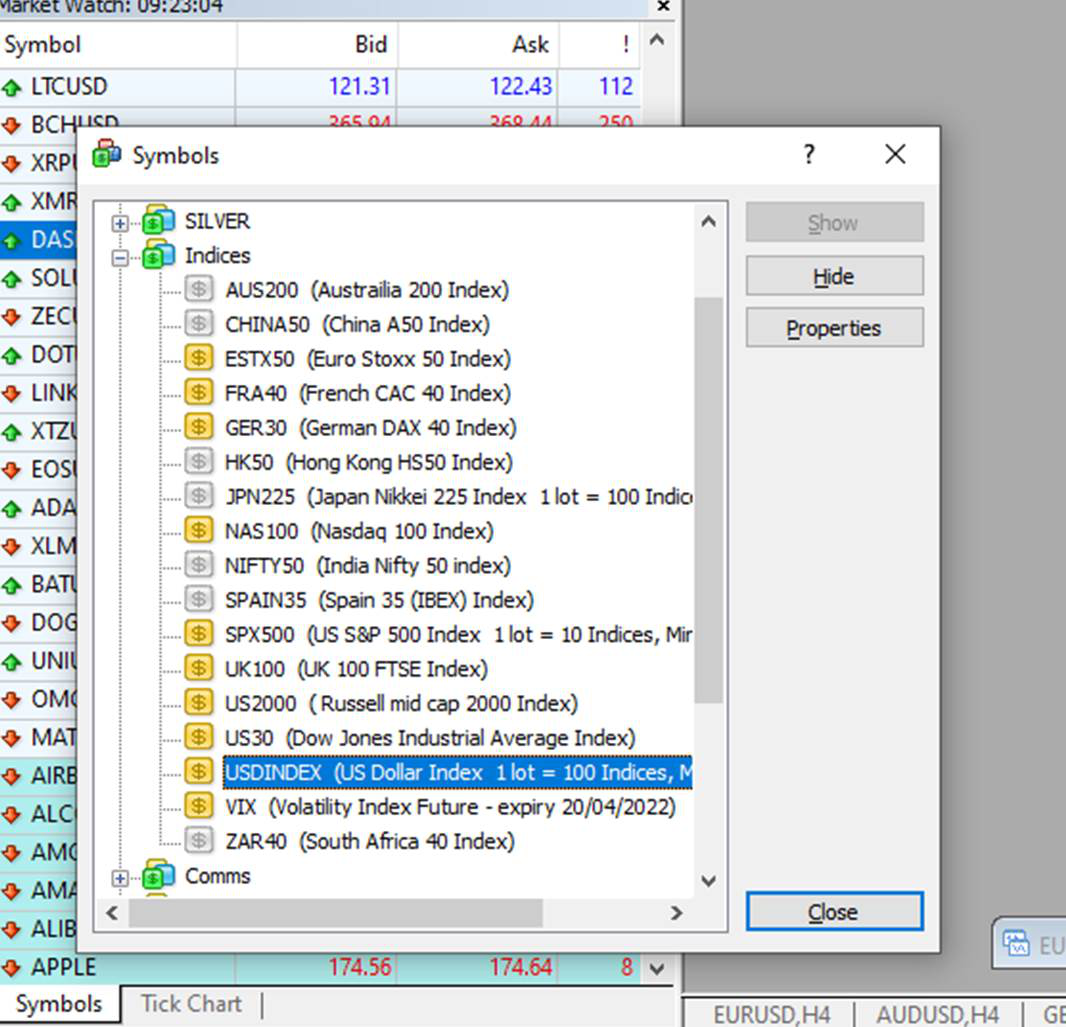Screen dimensions: 1066x1027
Task: Click the FRA40 gold dollar icon
Action: point(199,393)
